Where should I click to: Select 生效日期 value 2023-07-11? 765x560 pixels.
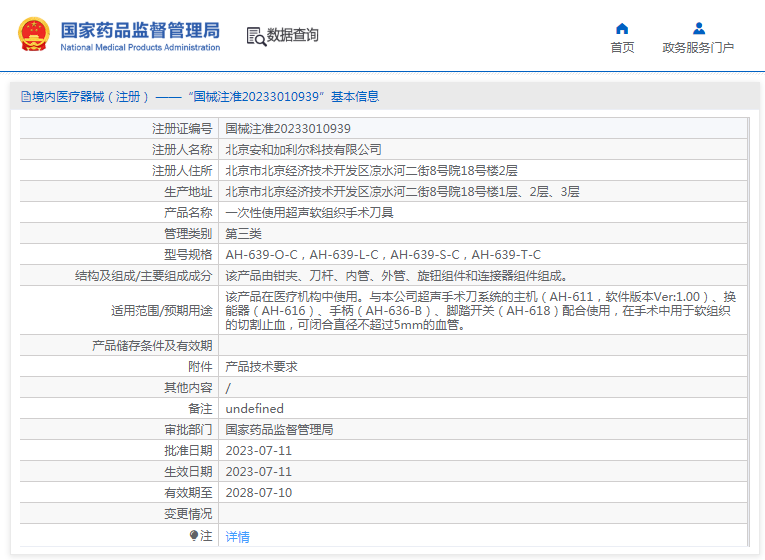[x=259, y=471]
